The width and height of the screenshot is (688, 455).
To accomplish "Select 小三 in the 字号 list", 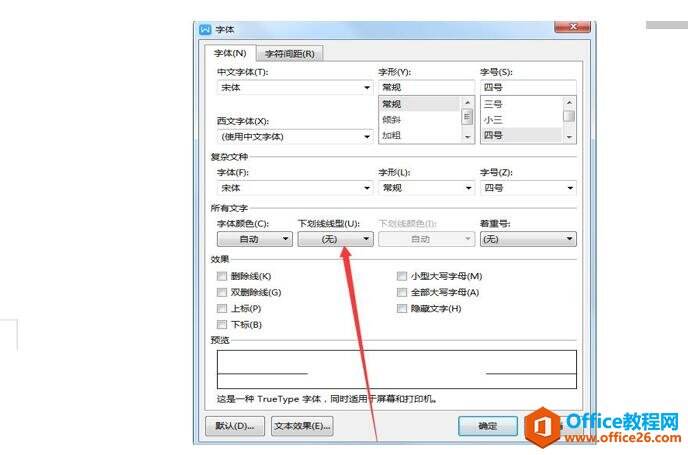I will [x=521, y=120].
